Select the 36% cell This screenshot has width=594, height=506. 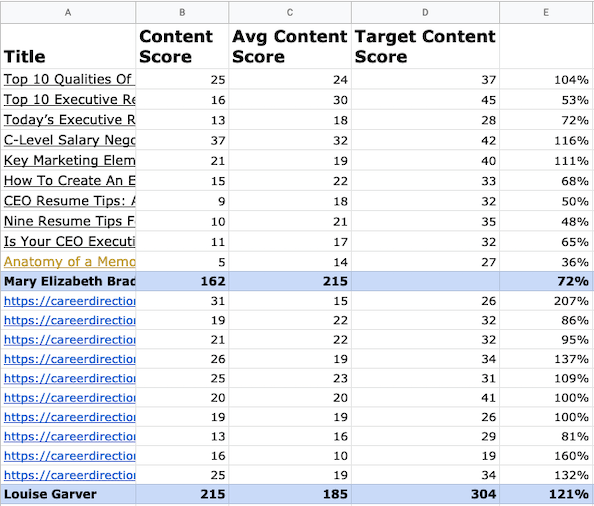point(546,262)
